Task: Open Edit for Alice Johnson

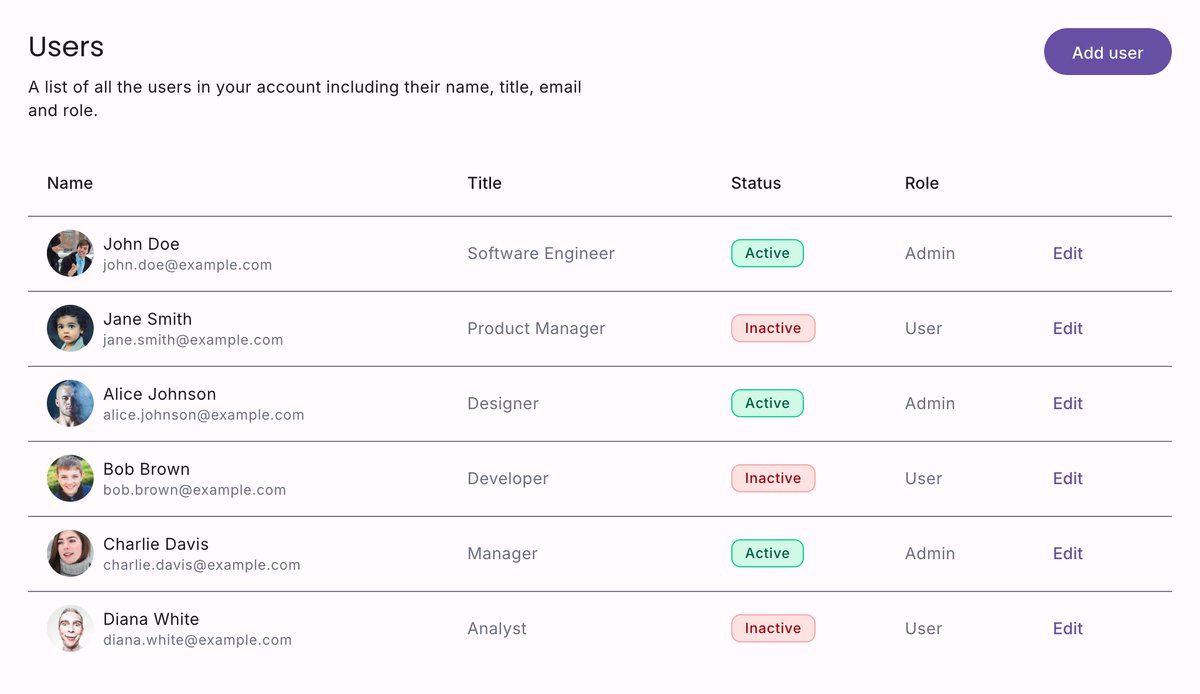Action: (x=1068, y=404)
